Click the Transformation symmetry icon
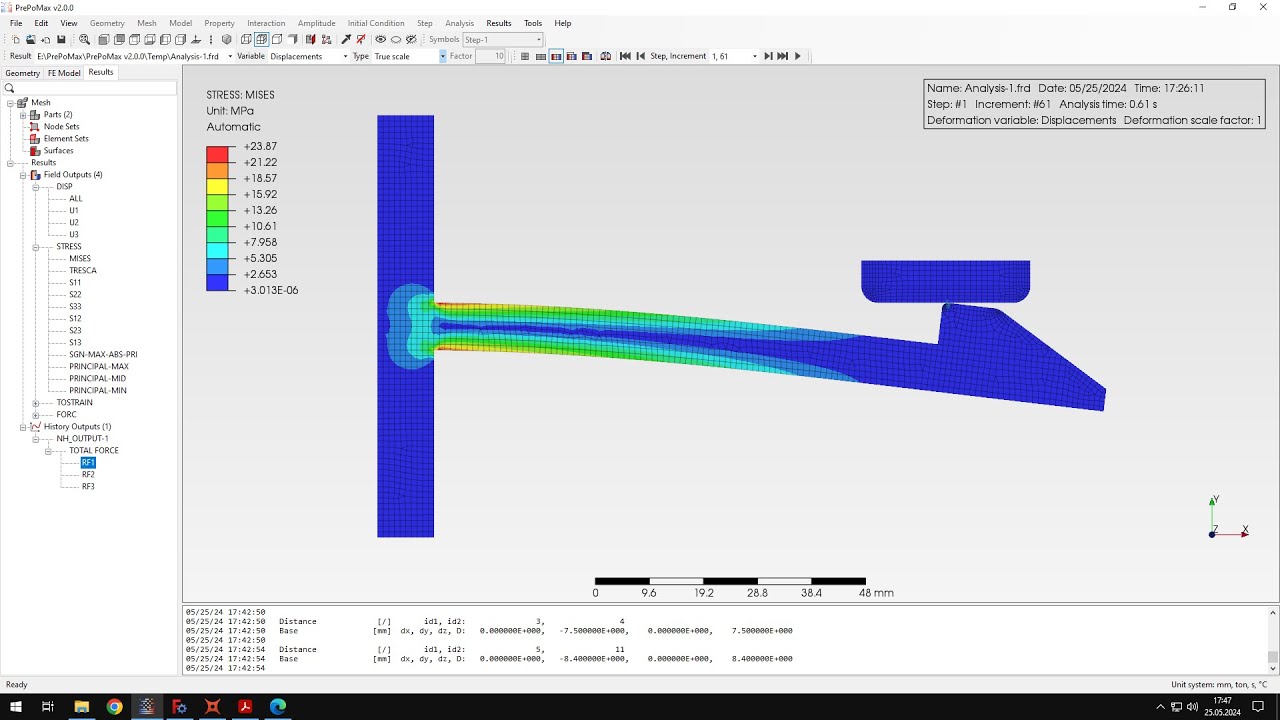This screenshot has width=1280, height=720. [605, 56]
